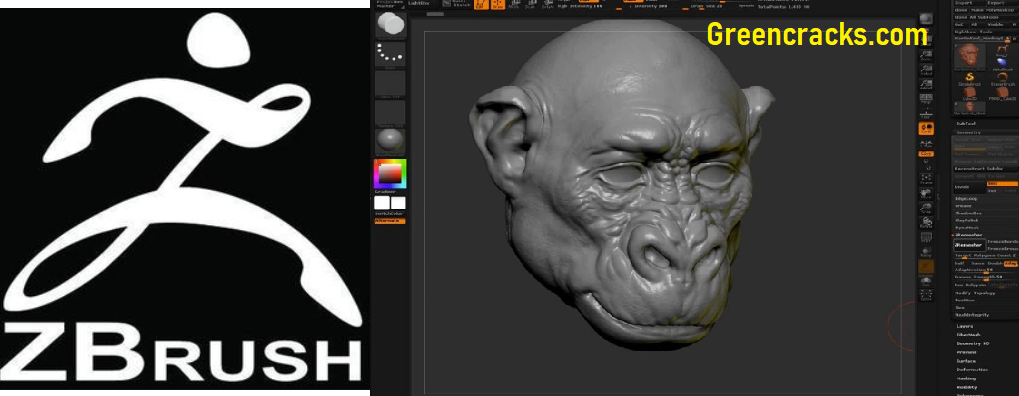Toggle the Draw mode button

(x=498, y=4)
